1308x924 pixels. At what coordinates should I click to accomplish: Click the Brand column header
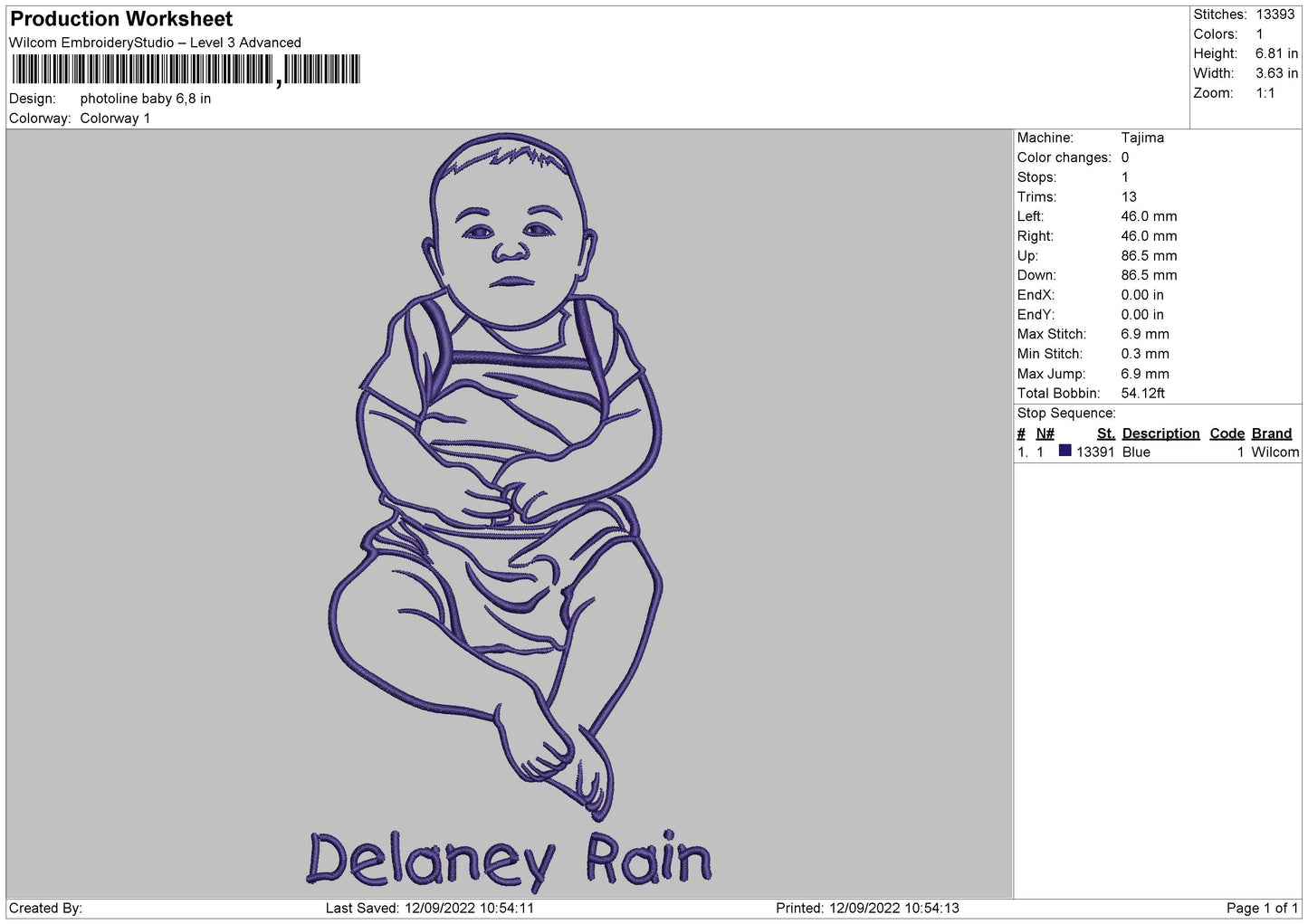pos(1272,433)
